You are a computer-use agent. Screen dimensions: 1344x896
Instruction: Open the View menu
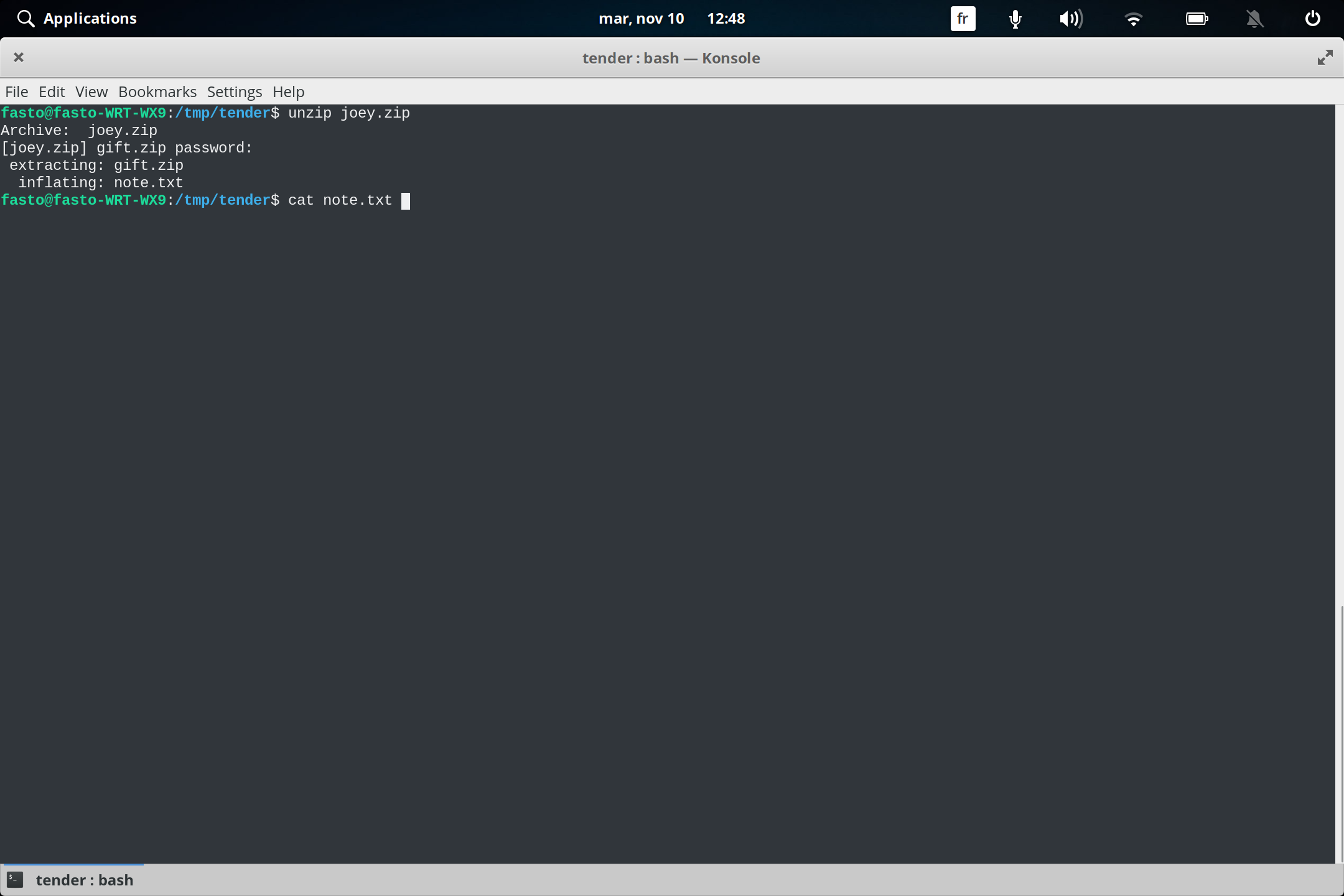pos(91,91)
